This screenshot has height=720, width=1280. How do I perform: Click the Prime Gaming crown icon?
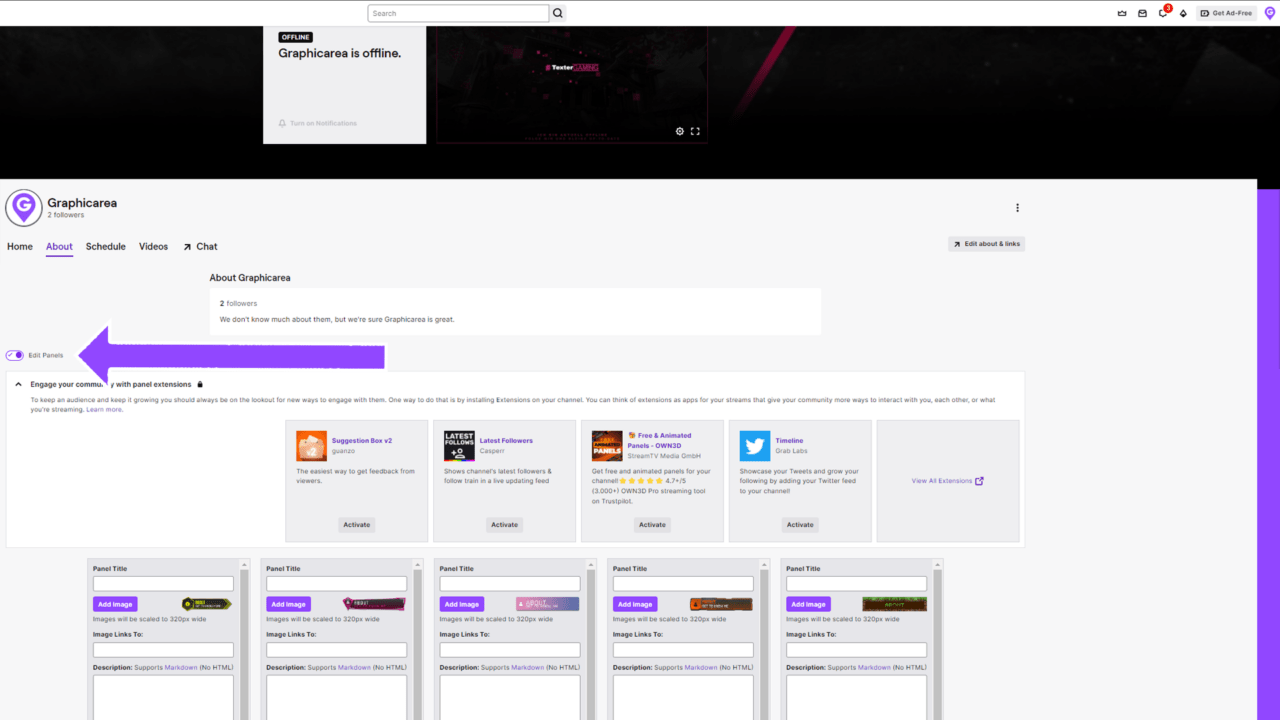tap(1122, 13)
